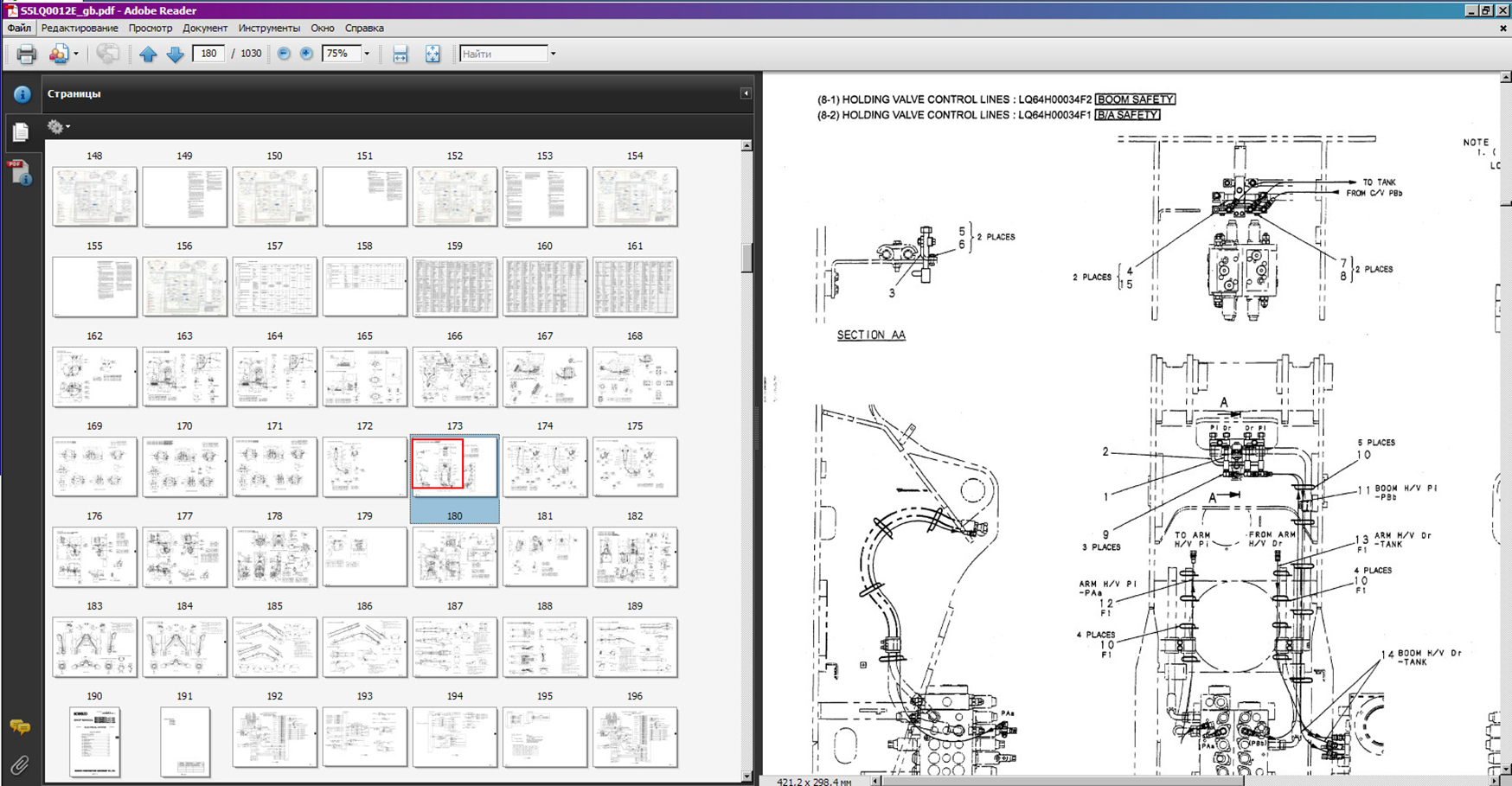Click the thumbnails panel scrollbar handle

[x=746, y=258]
